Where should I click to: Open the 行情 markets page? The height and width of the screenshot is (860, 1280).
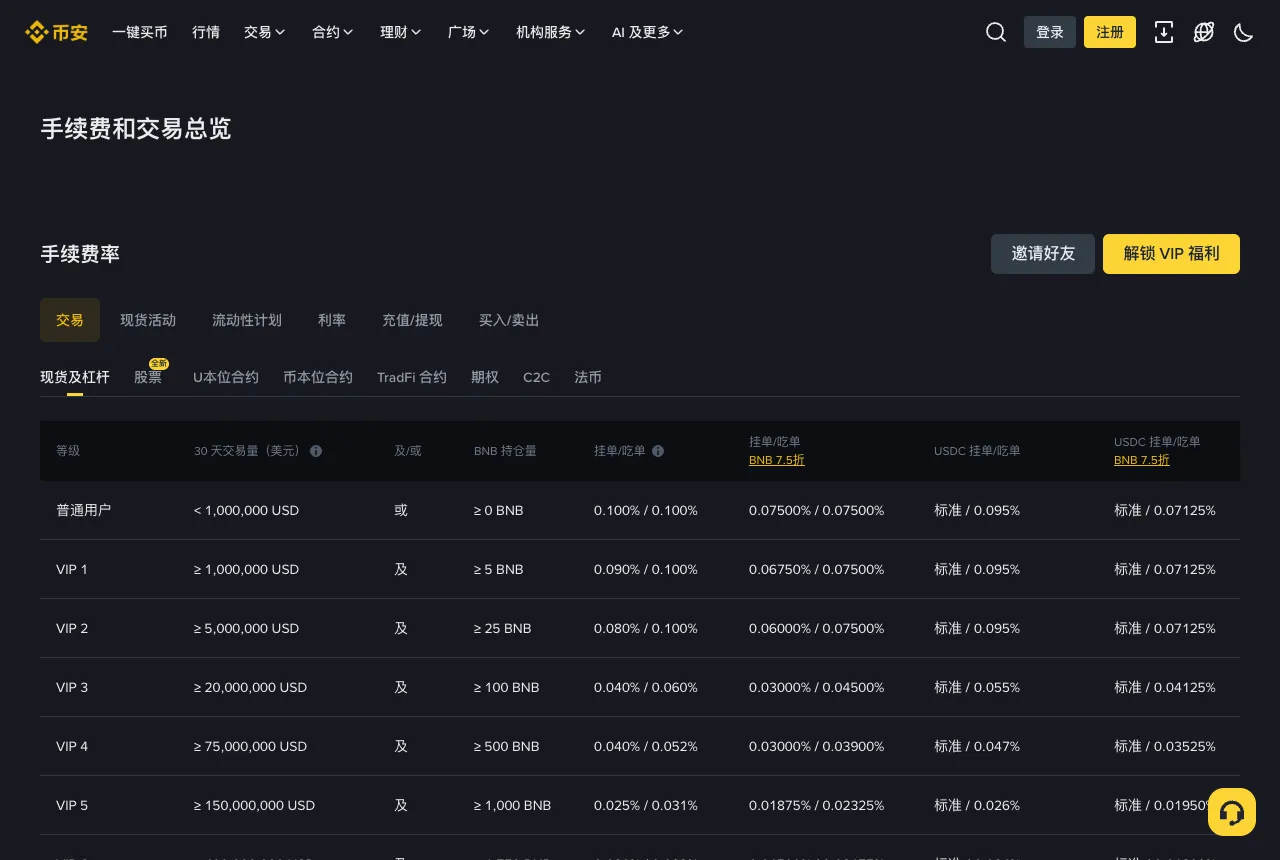[206, 32]
